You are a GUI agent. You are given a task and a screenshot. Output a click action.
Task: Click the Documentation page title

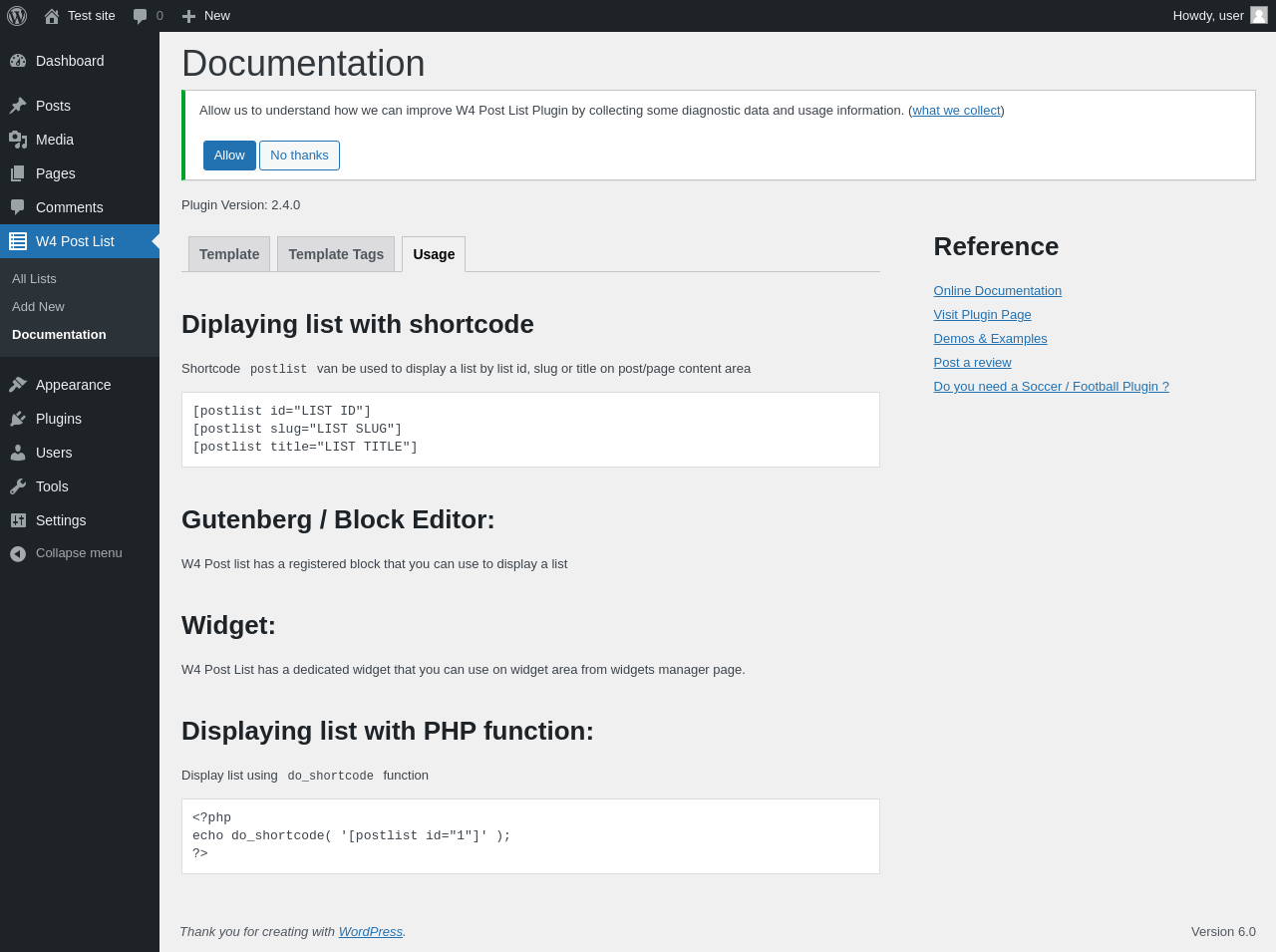coord(303,64)
